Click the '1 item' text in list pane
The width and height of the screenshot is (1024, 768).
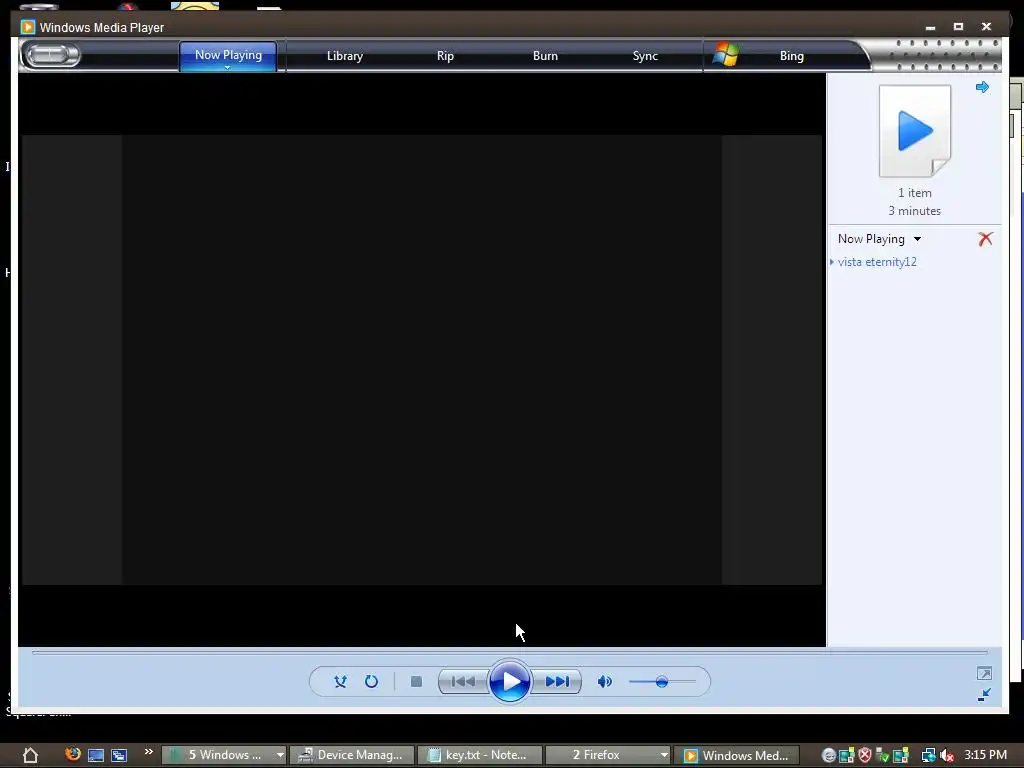[x=914, y=193]
